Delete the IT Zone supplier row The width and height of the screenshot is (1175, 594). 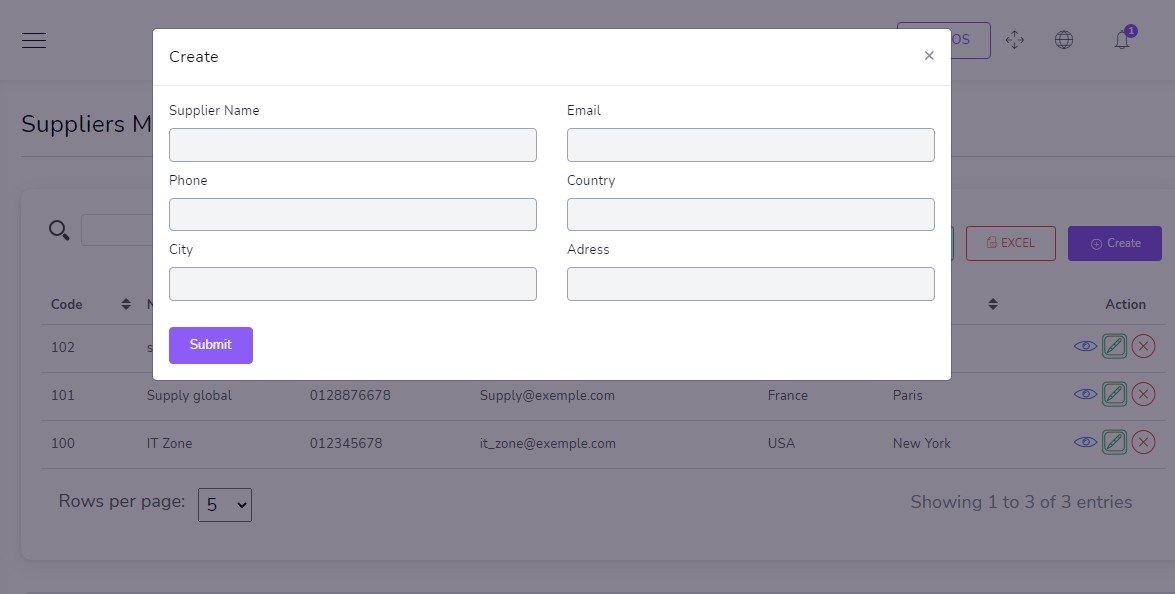(1143, 442)
